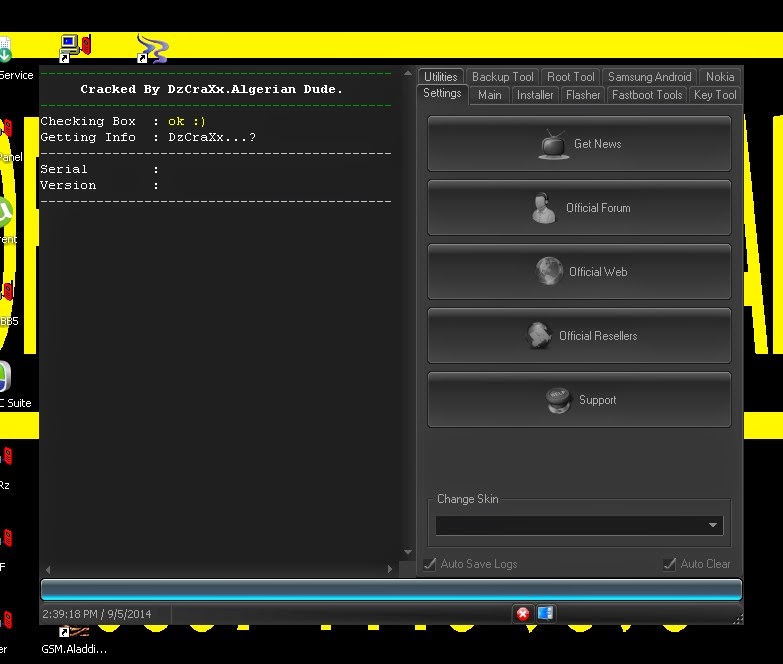This screenshot has width=783, height=664.
Task: Click the 'Checking Box' log line
Action: point(123,121)
